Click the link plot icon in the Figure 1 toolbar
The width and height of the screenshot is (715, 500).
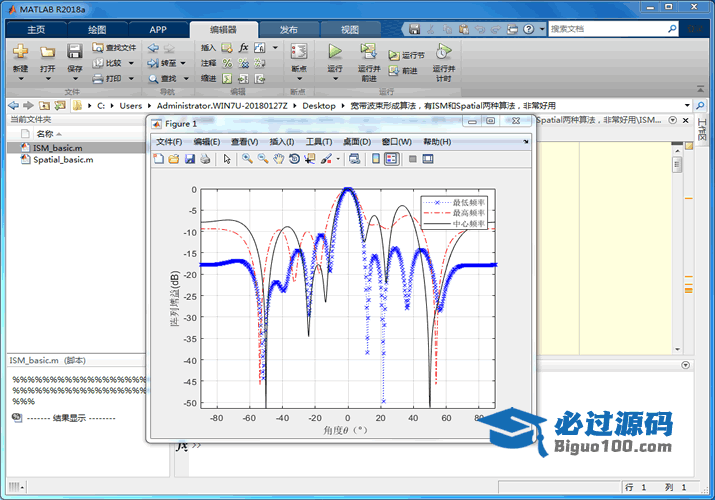(354, 159)
